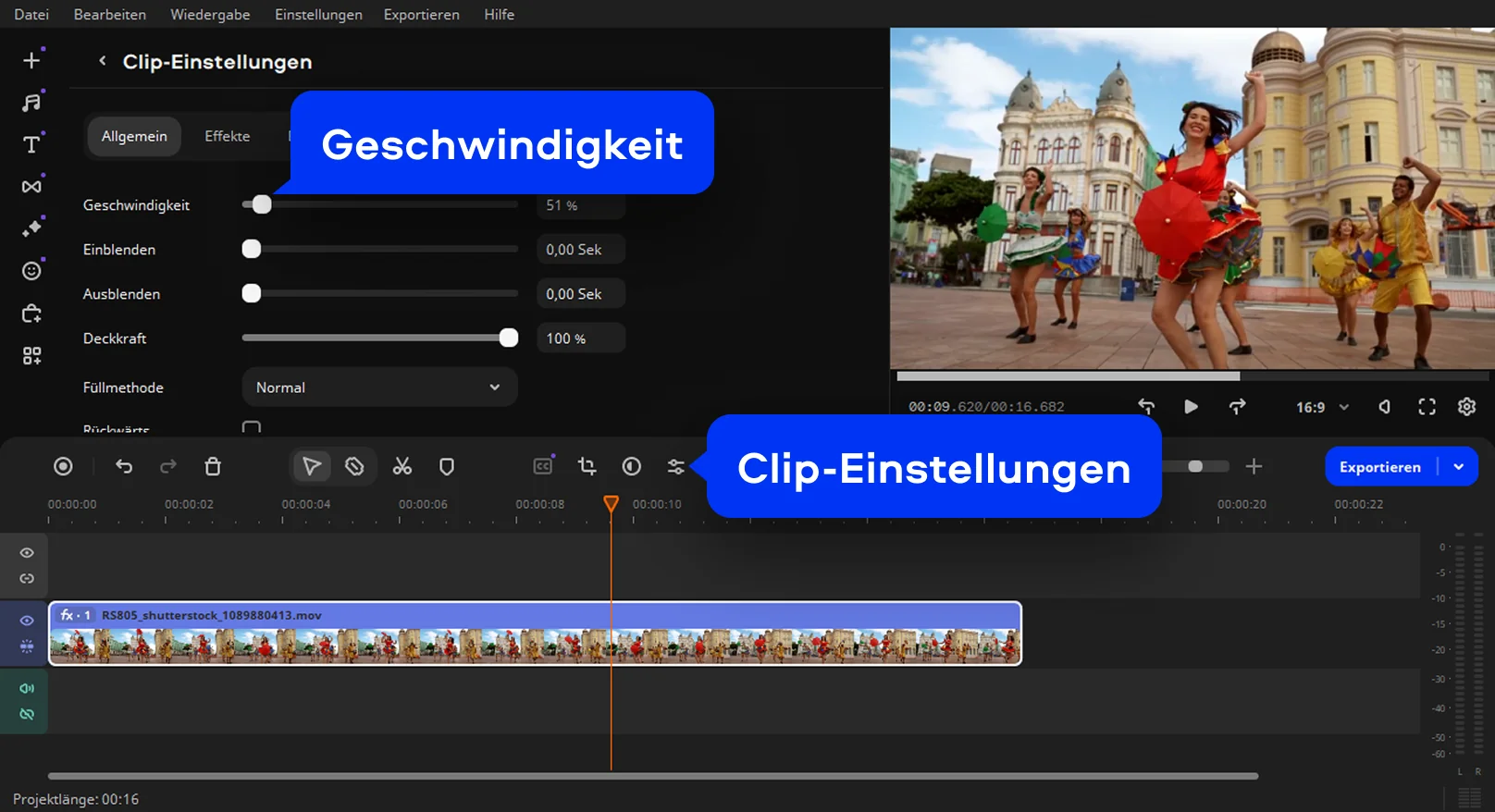Undo the last action
1495x812 pixels.
tap(124, 467)
